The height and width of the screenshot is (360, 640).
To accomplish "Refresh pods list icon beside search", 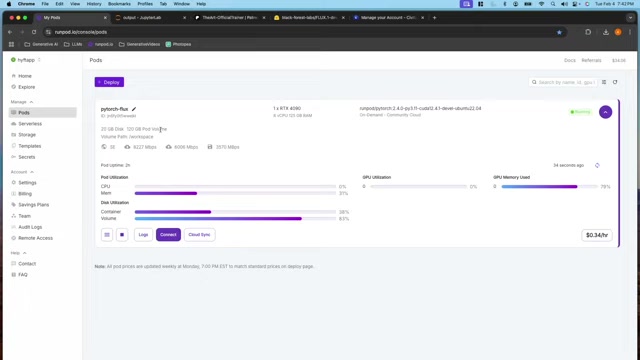I will 615,82.
